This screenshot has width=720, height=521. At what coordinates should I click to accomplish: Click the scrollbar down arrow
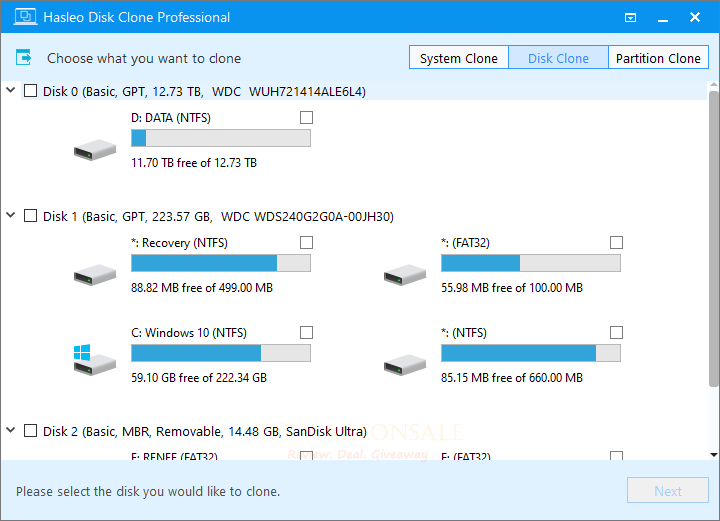pos(713,455)
